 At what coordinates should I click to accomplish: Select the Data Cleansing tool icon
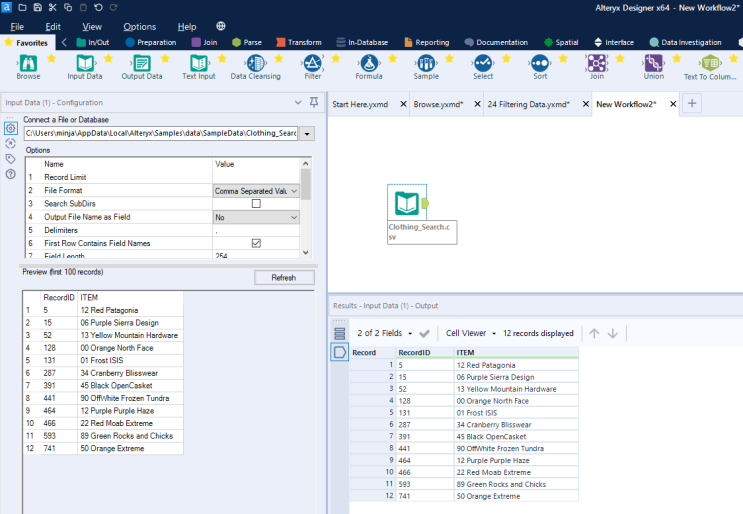tap(255, 63)
